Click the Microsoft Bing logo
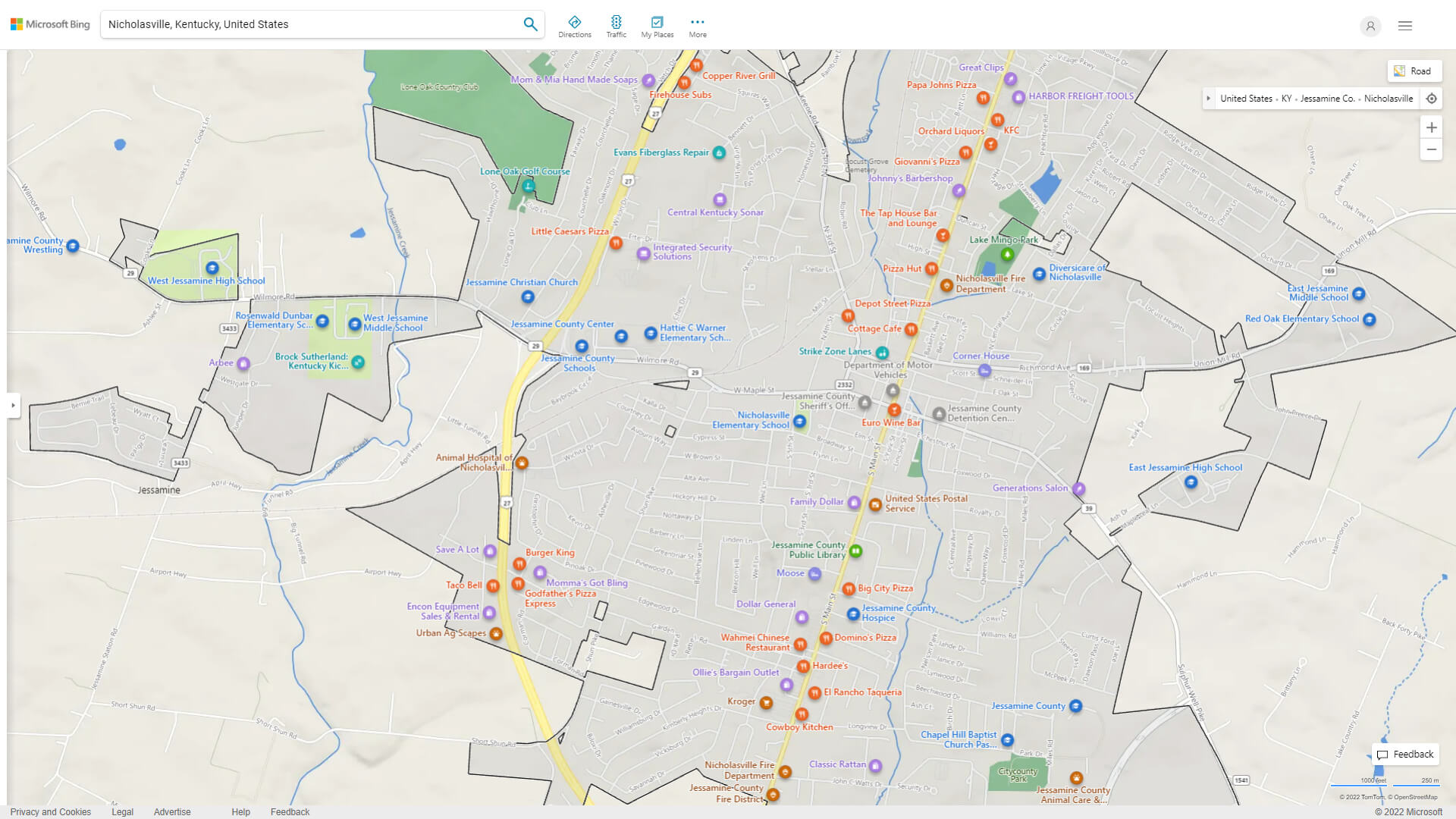 49,24
